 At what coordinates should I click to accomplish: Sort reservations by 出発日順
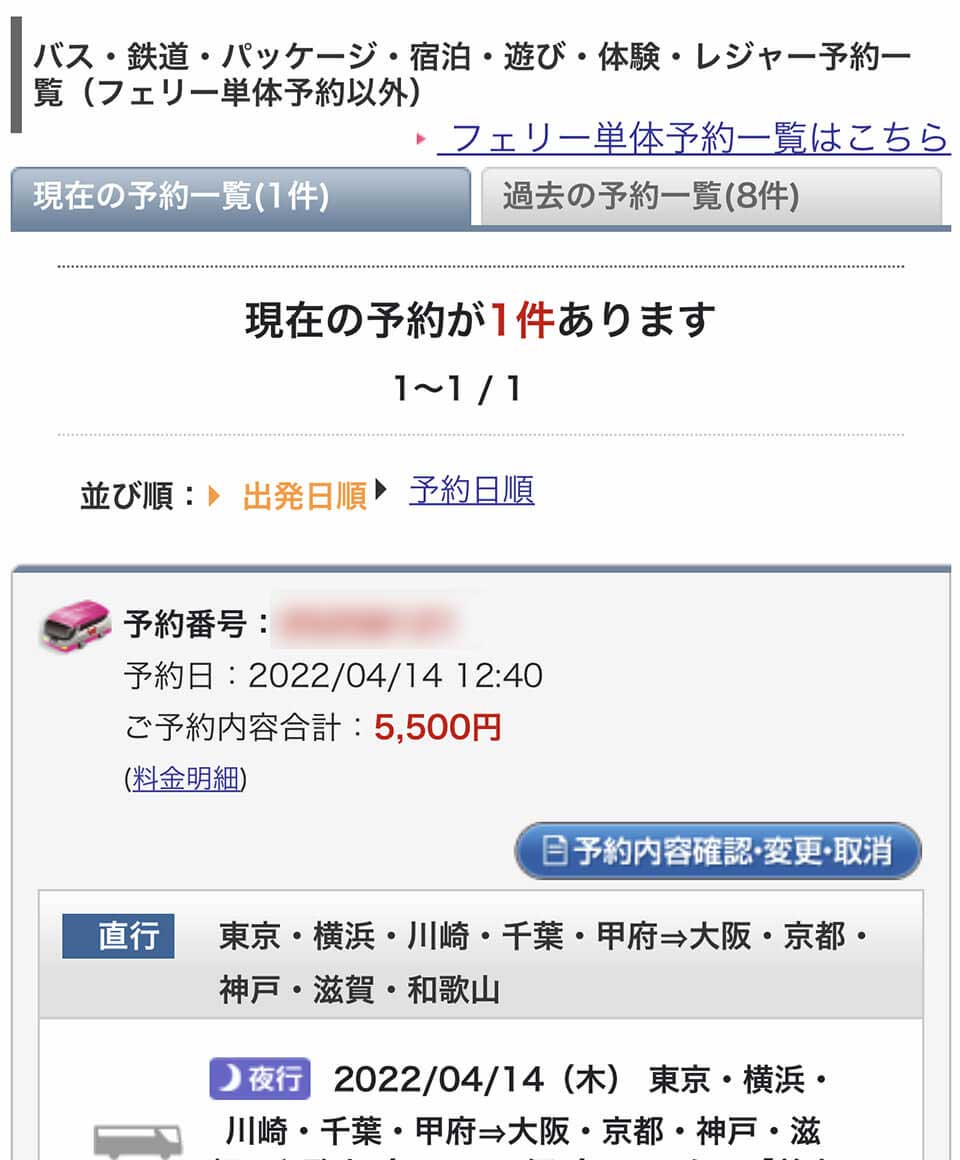(305, 496)
